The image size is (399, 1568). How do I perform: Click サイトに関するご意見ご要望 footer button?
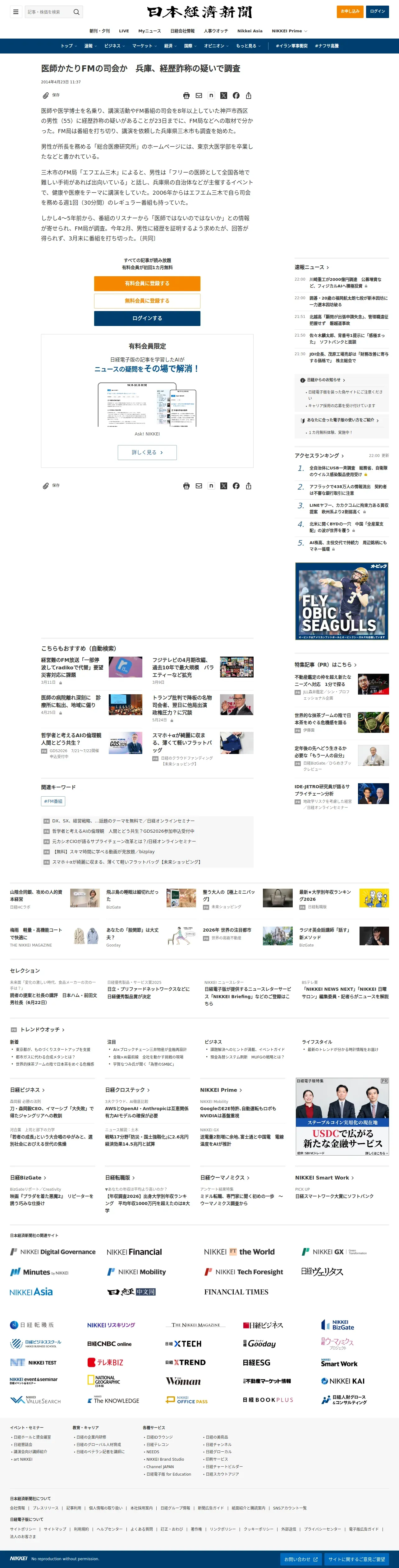[357, 1559]
